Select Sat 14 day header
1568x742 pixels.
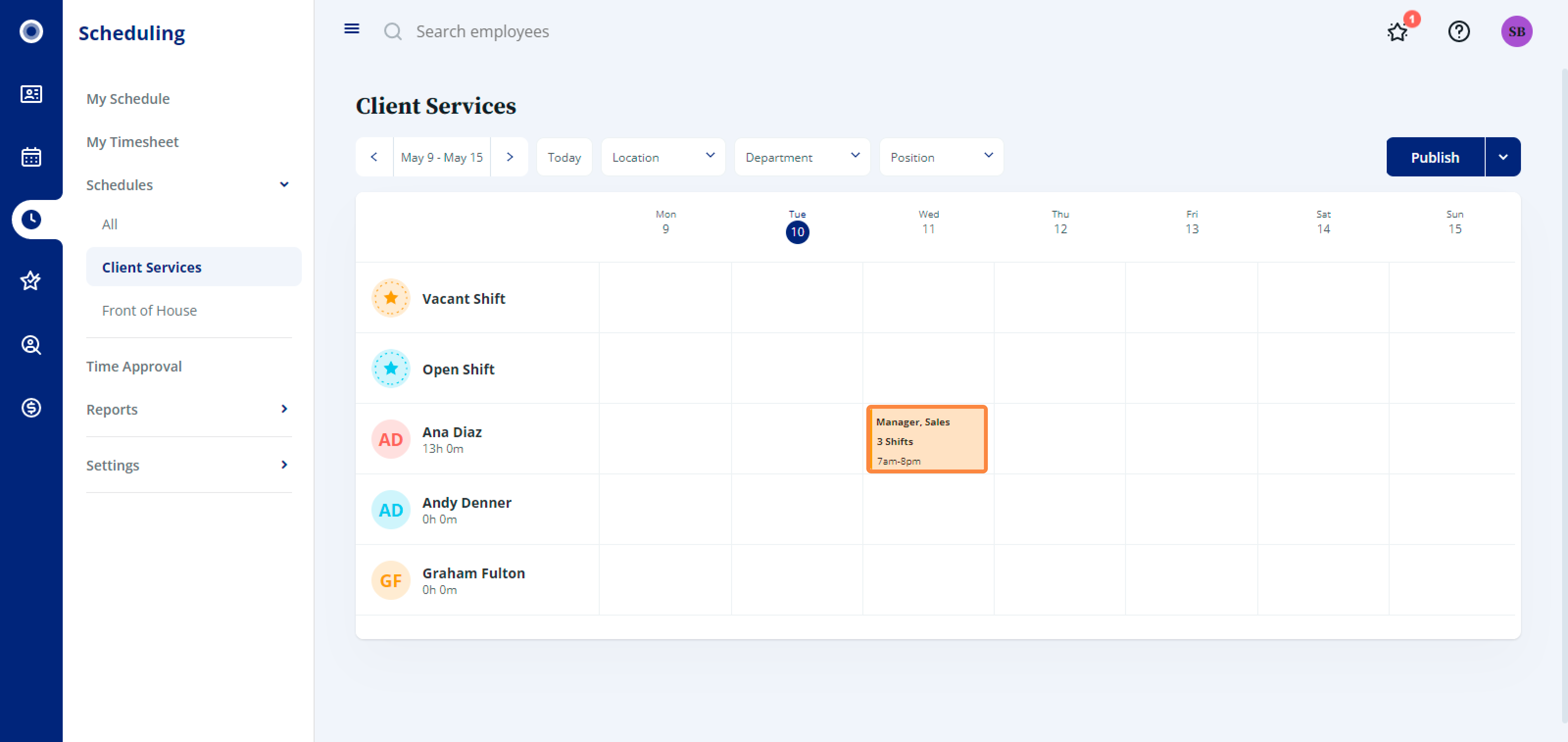point(1323,222)
